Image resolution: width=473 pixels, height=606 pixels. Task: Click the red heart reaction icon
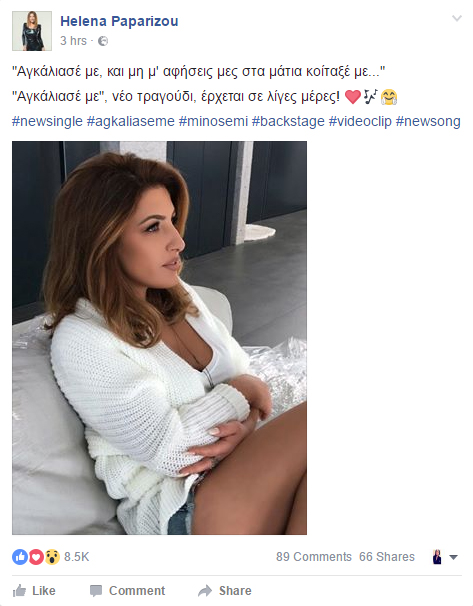[36, 557]
